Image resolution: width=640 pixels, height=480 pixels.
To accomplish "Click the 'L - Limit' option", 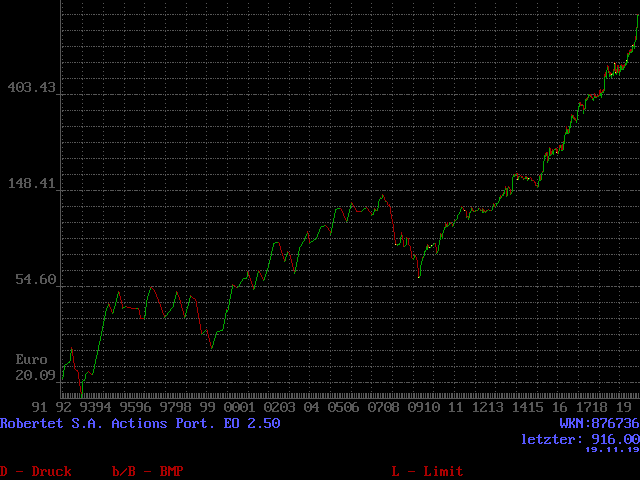I will point(427,471).
